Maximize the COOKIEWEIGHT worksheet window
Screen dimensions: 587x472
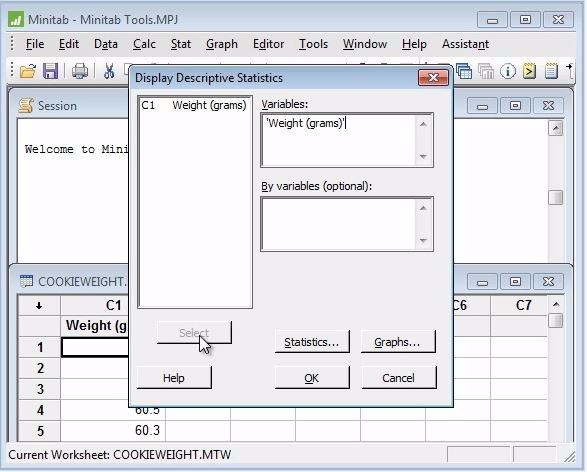[515, 281]
